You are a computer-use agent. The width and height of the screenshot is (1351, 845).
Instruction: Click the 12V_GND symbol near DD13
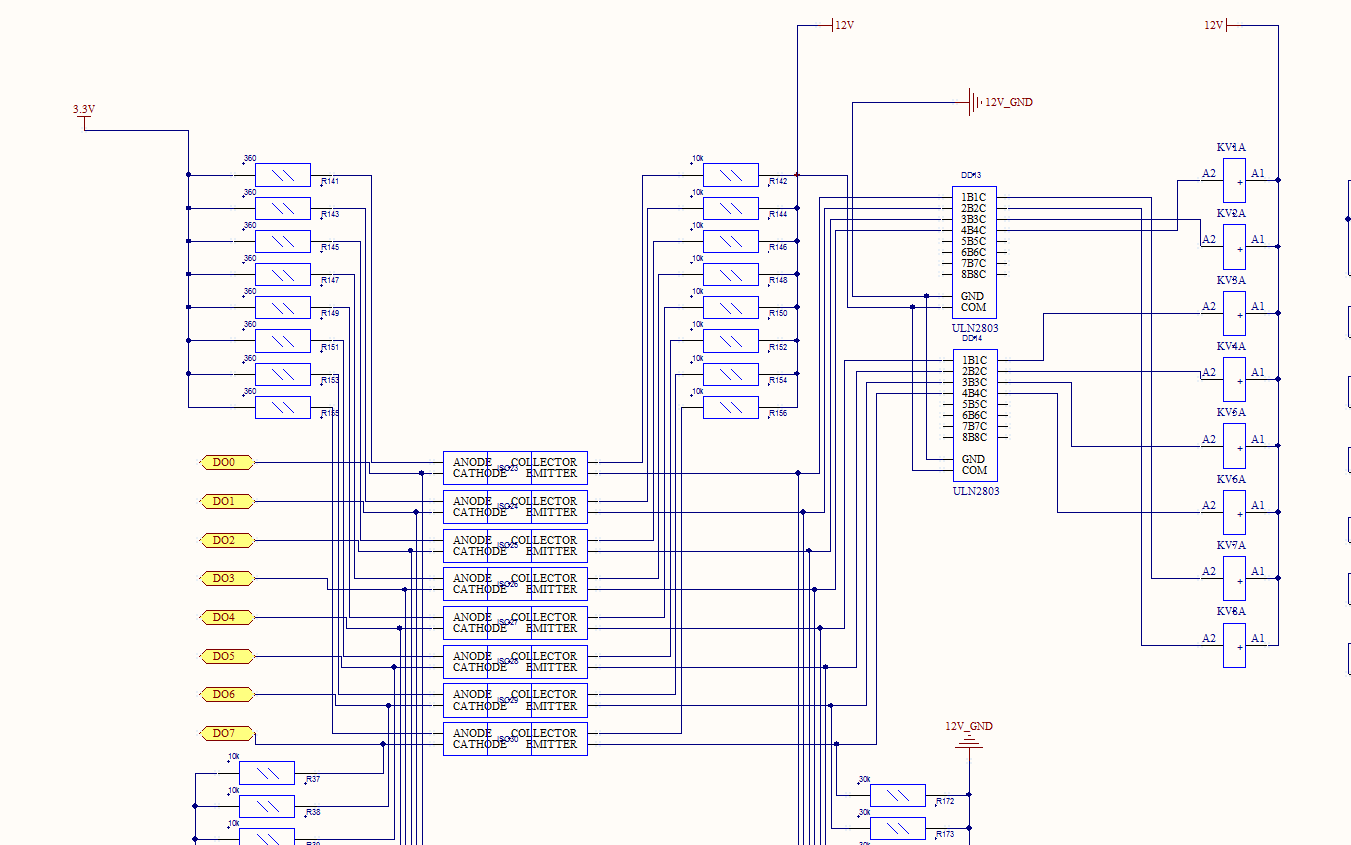click(1000, 102)
